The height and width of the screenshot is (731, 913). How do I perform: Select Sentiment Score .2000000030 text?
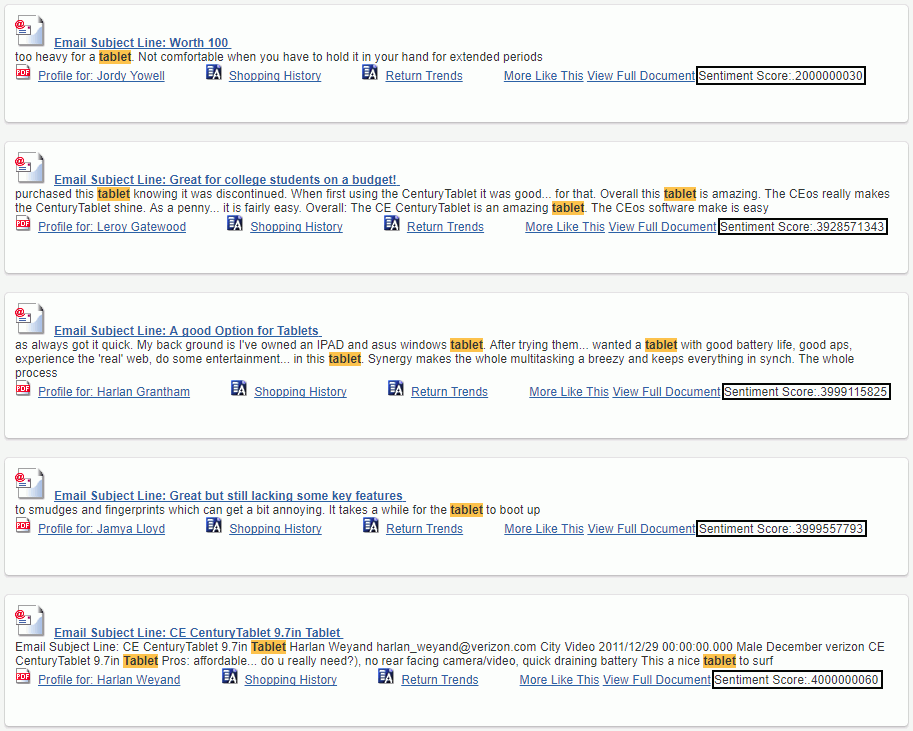pyautogui.click(x=781, y=76)
